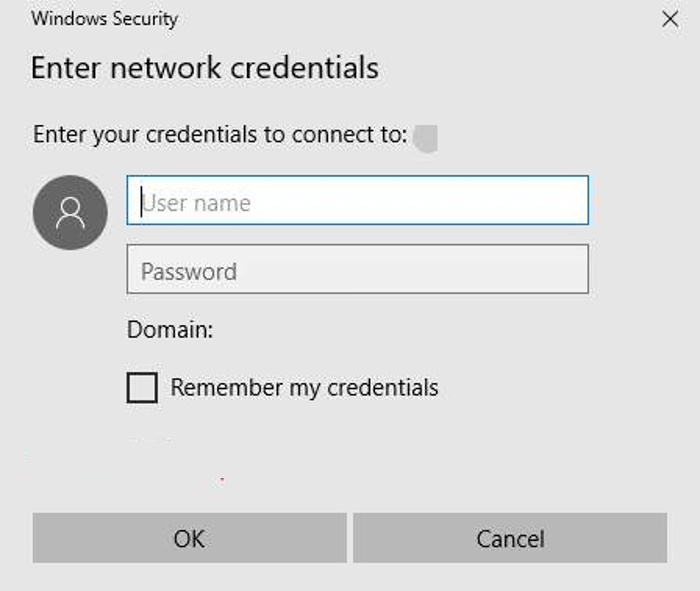Image resolution: width=700 pixels, height=591 pixels.
Task: Click the person silhouette inside the gray circle
Action: (x=70, y=213)
